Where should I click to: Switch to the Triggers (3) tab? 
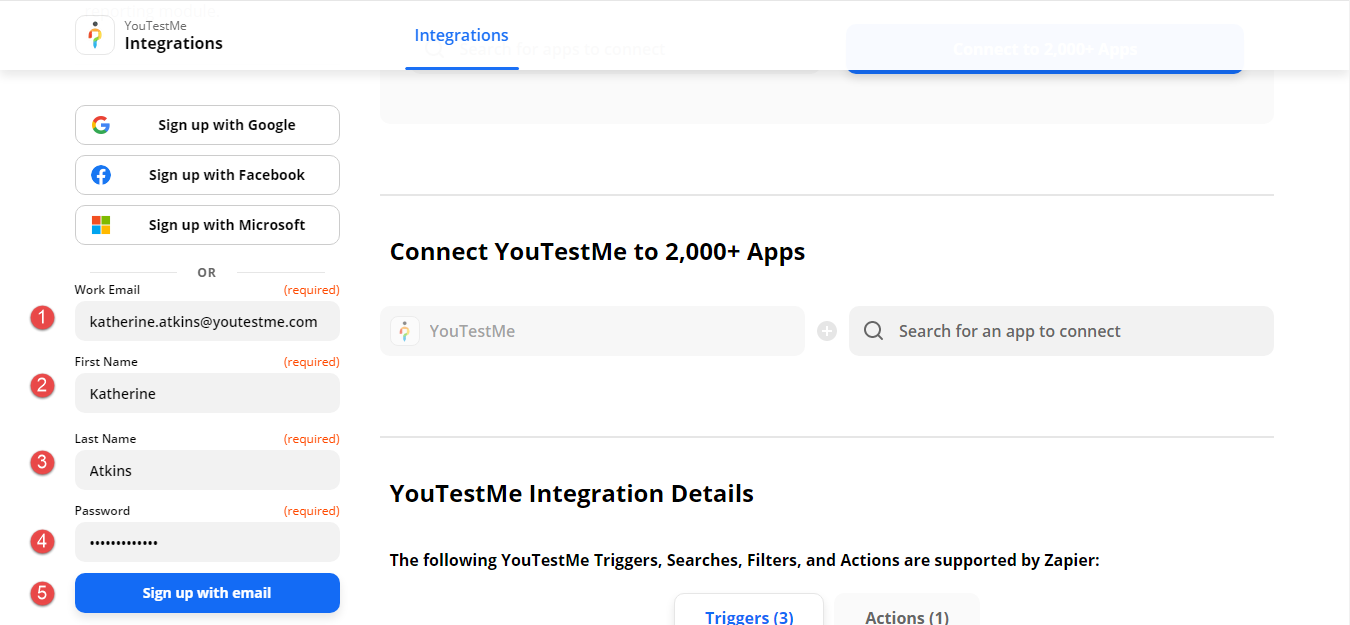[749, 616]
